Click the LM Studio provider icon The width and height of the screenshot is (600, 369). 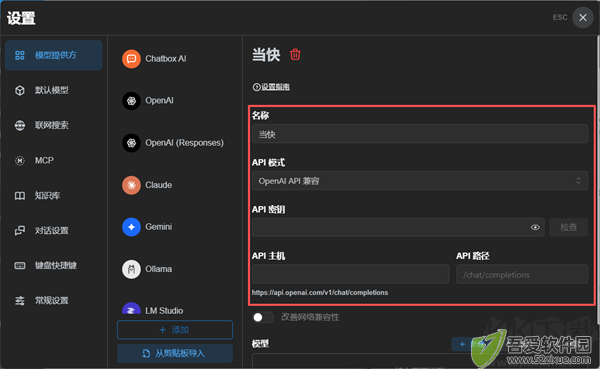tap(131, 309)
